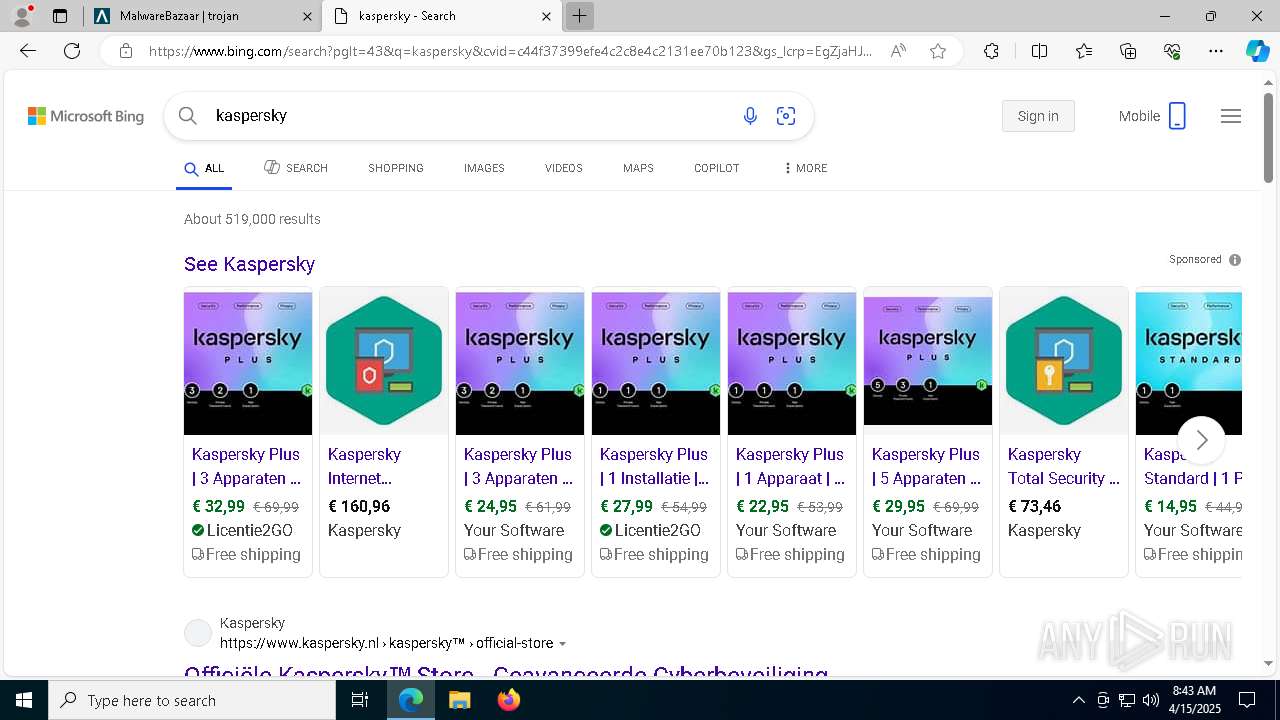Open the Windows Start menu
Screen dimensions: 1280x720
point(23,700)
